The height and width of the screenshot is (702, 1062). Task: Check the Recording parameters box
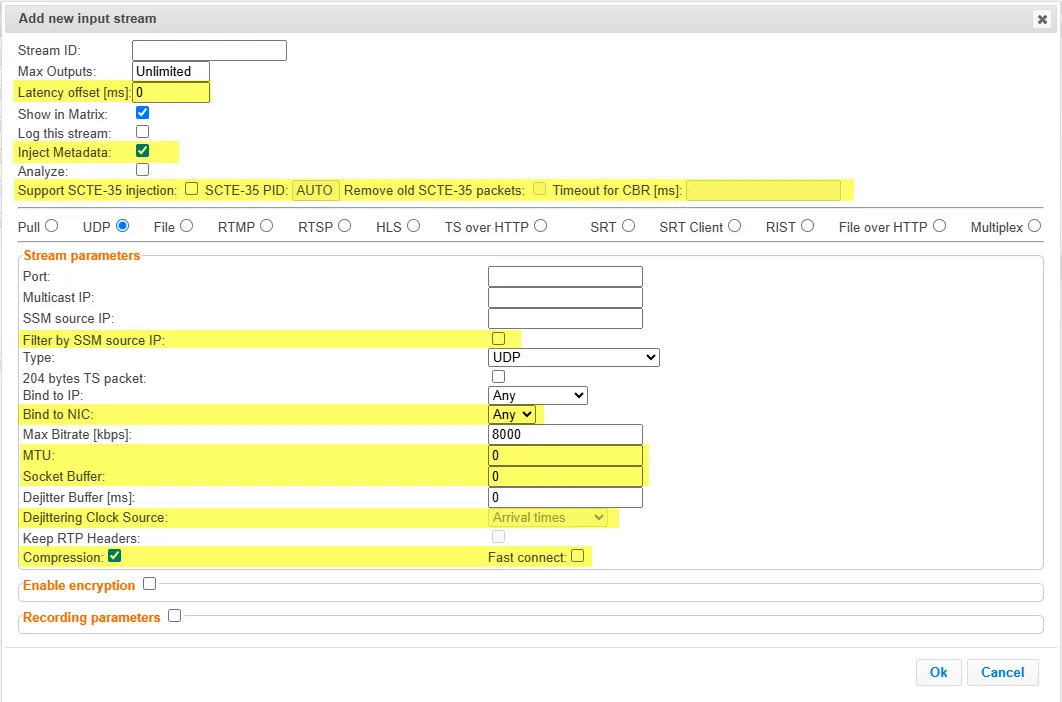[x=175, y=615]
